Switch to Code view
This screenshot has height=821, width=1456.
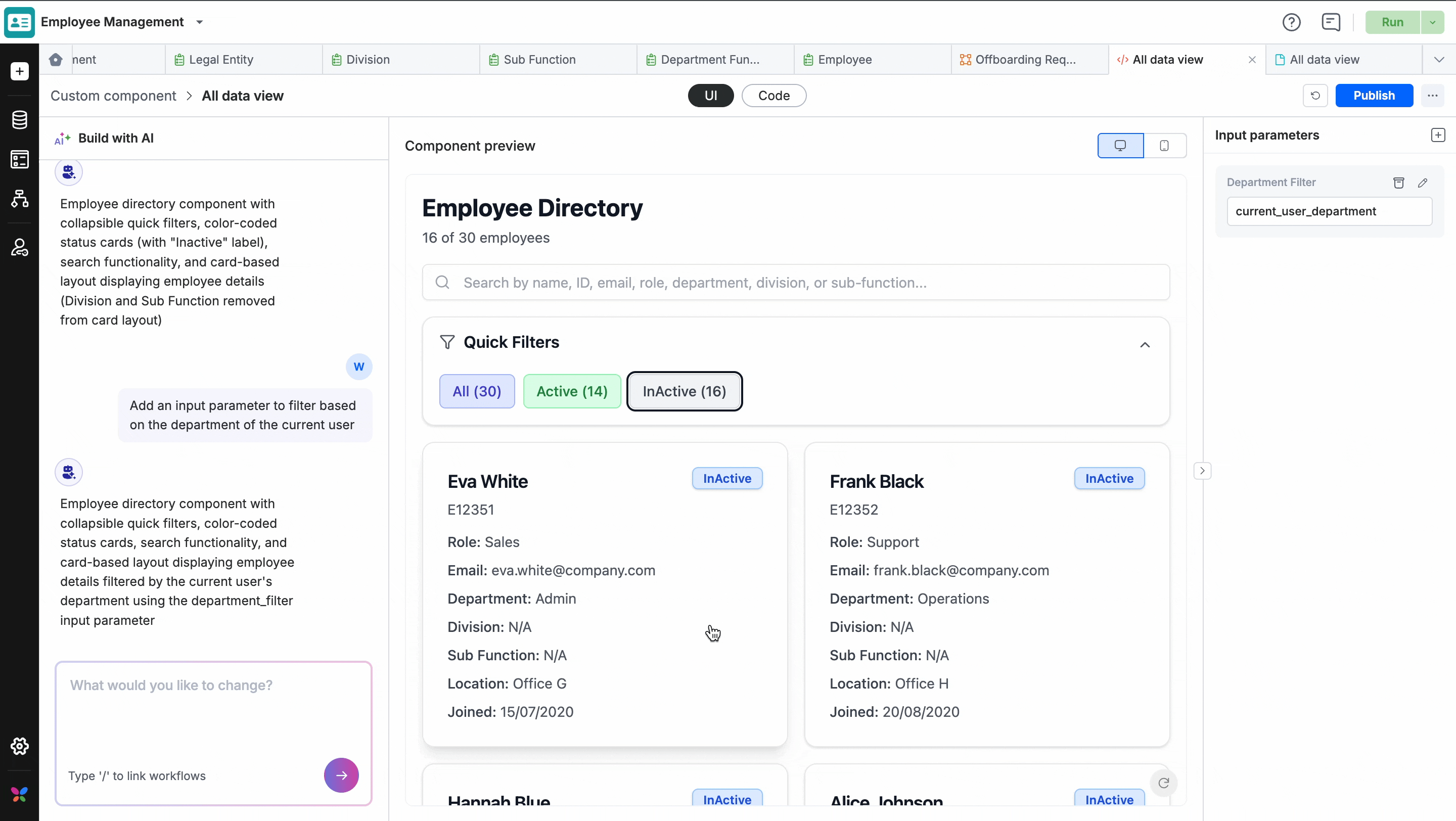point(774,96)
